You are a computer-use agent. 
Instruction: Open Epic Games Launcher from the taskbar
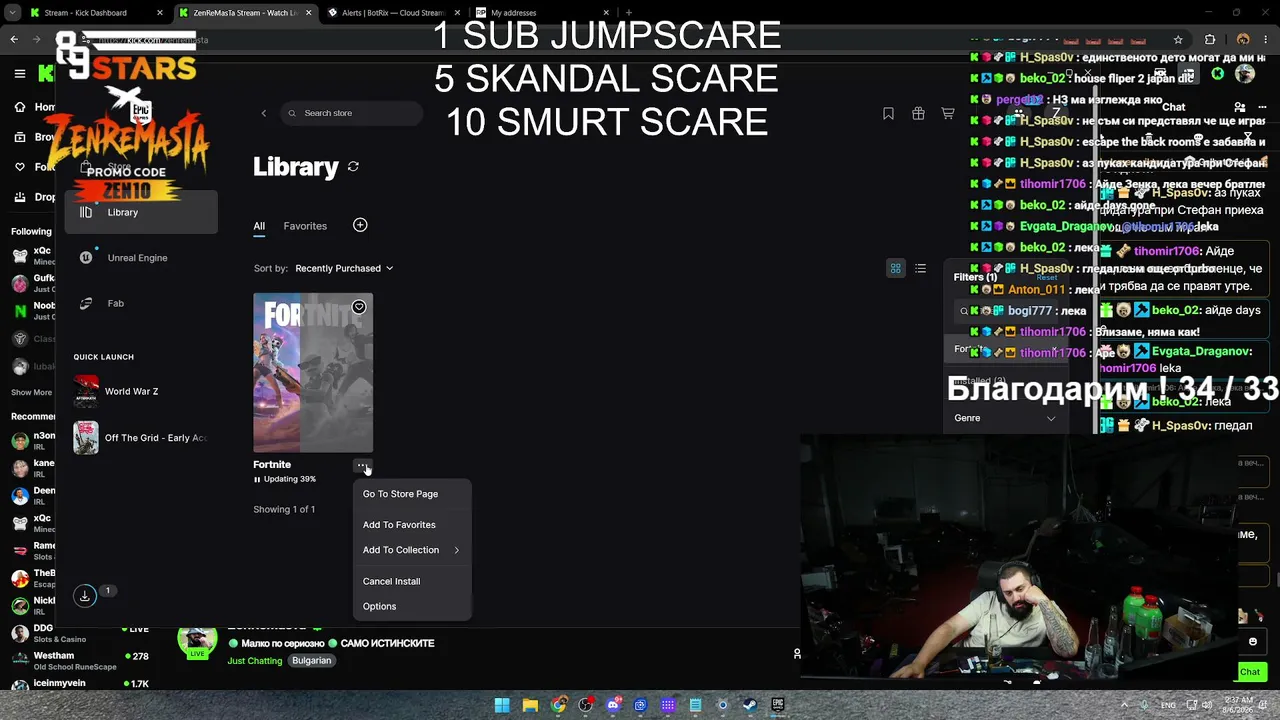pos(777,705)
